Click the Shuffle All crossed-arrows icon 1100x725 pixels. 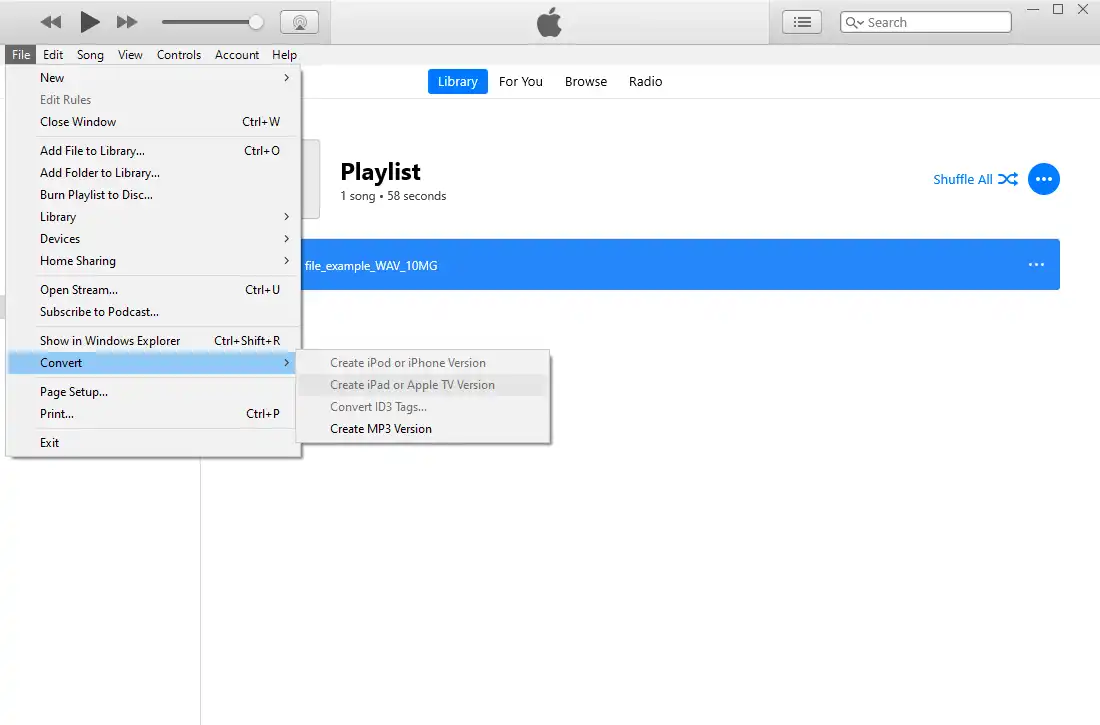click(1008, 179)
